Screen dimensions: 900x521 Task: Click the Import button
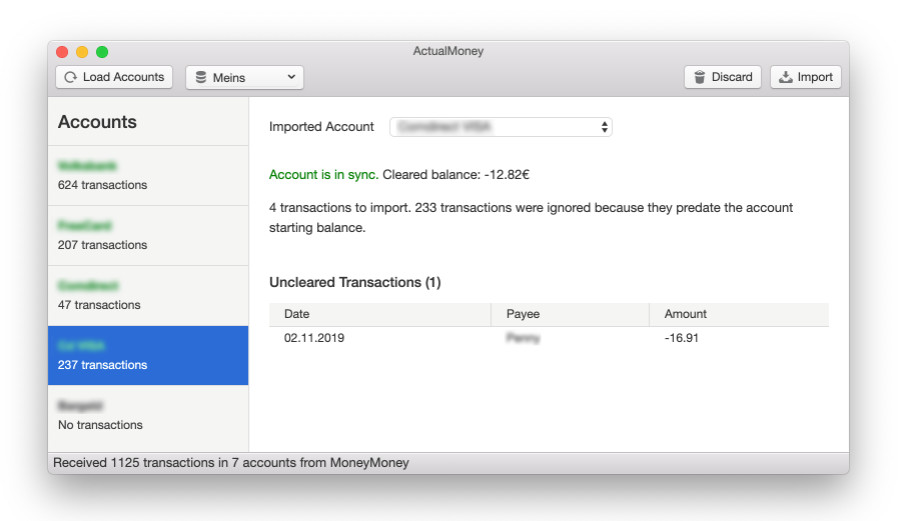pyautogui.click(x=805, y=77)
